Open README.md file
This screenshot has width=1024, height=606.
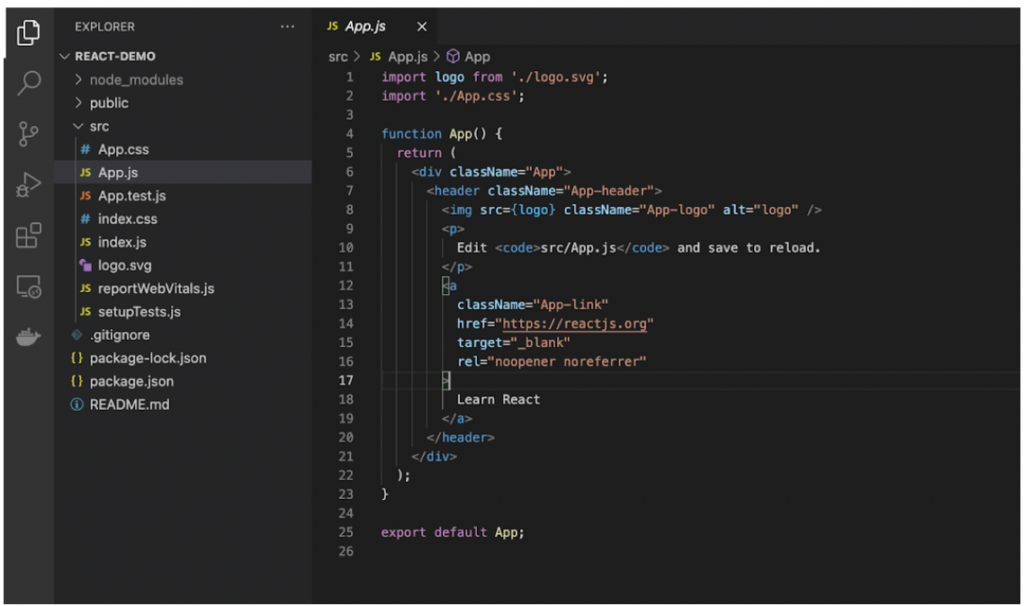click(x=183, y=404)
